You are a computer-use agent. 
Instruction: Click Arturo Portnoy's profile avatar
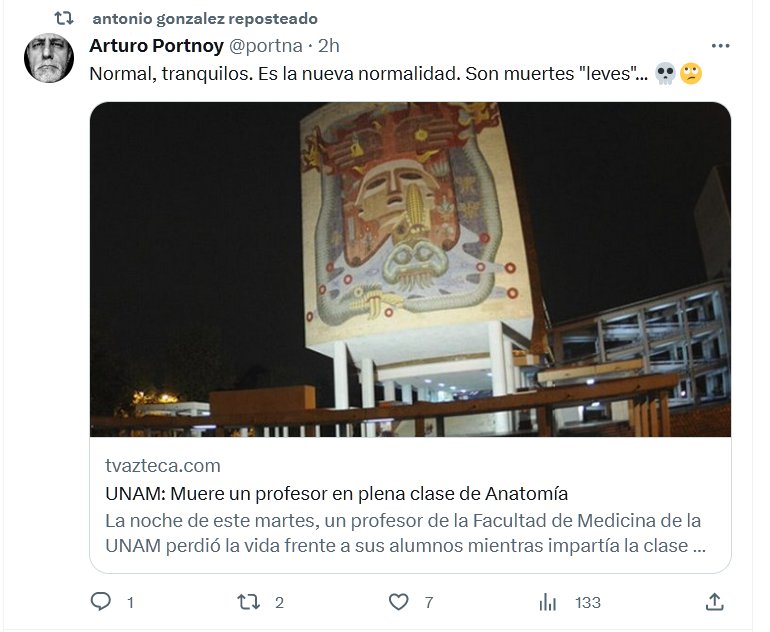point(48,58)
